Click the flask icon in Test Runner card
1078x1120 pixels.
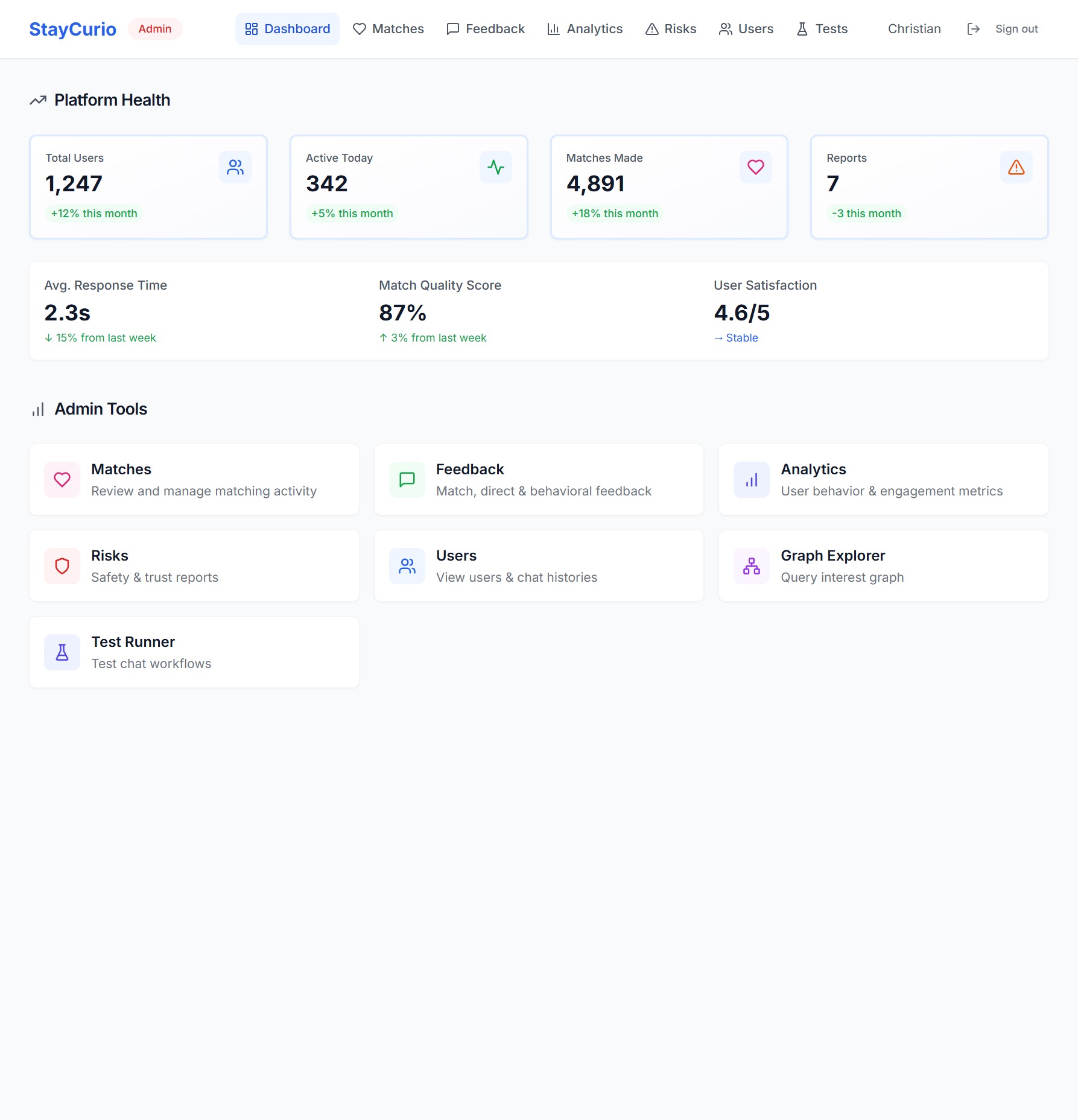point(62,652)
